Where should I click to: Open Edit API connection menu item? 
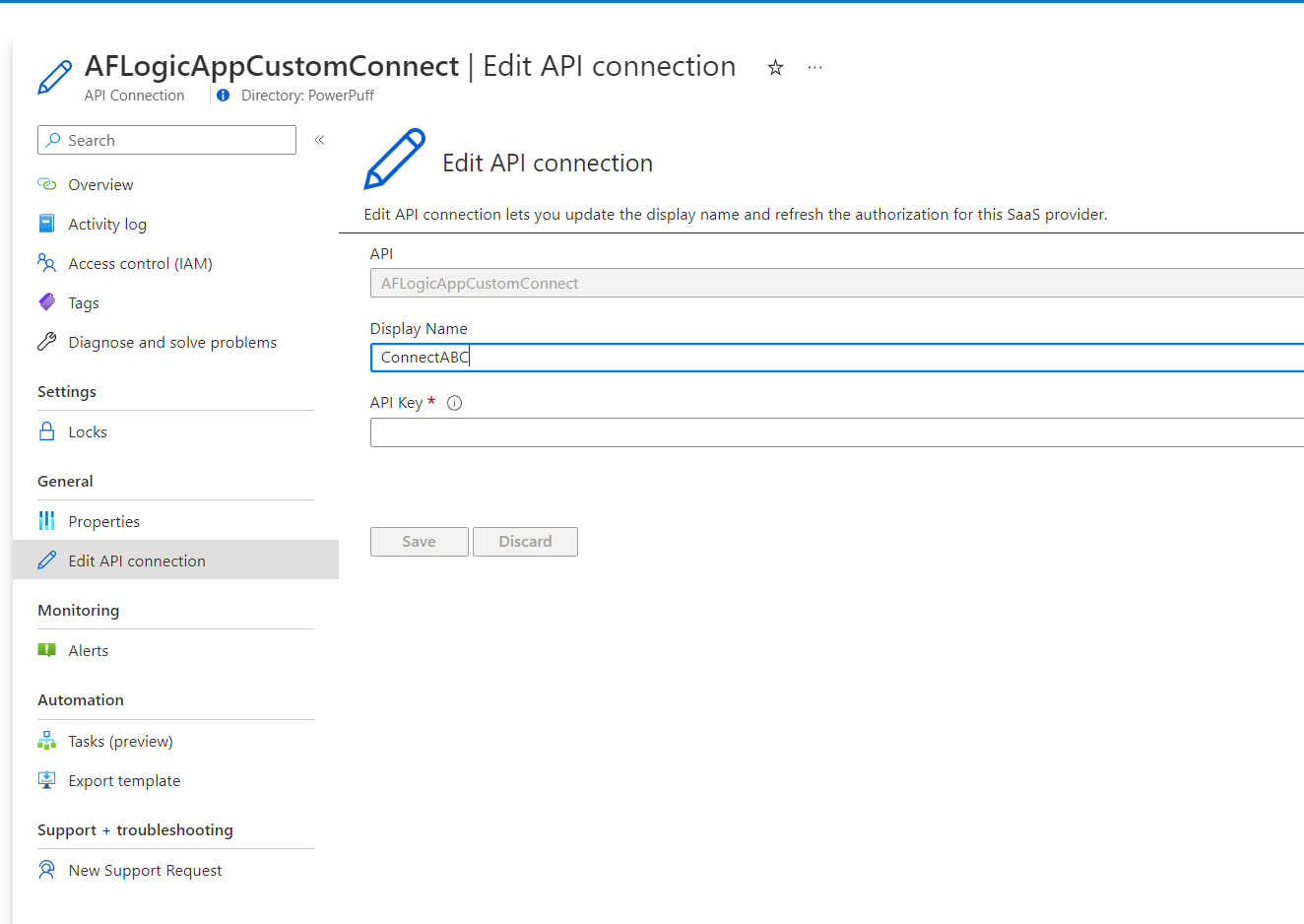(136, 561)
